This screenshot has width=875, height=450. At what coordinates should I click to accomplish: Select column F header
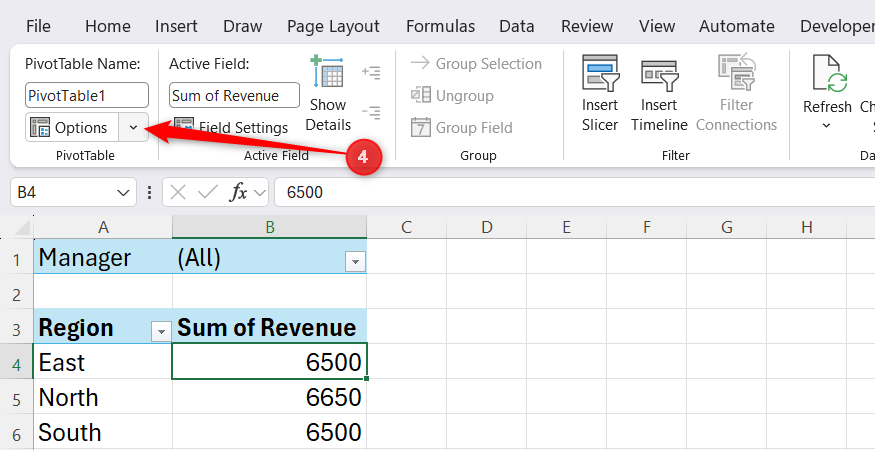[647, 227]
